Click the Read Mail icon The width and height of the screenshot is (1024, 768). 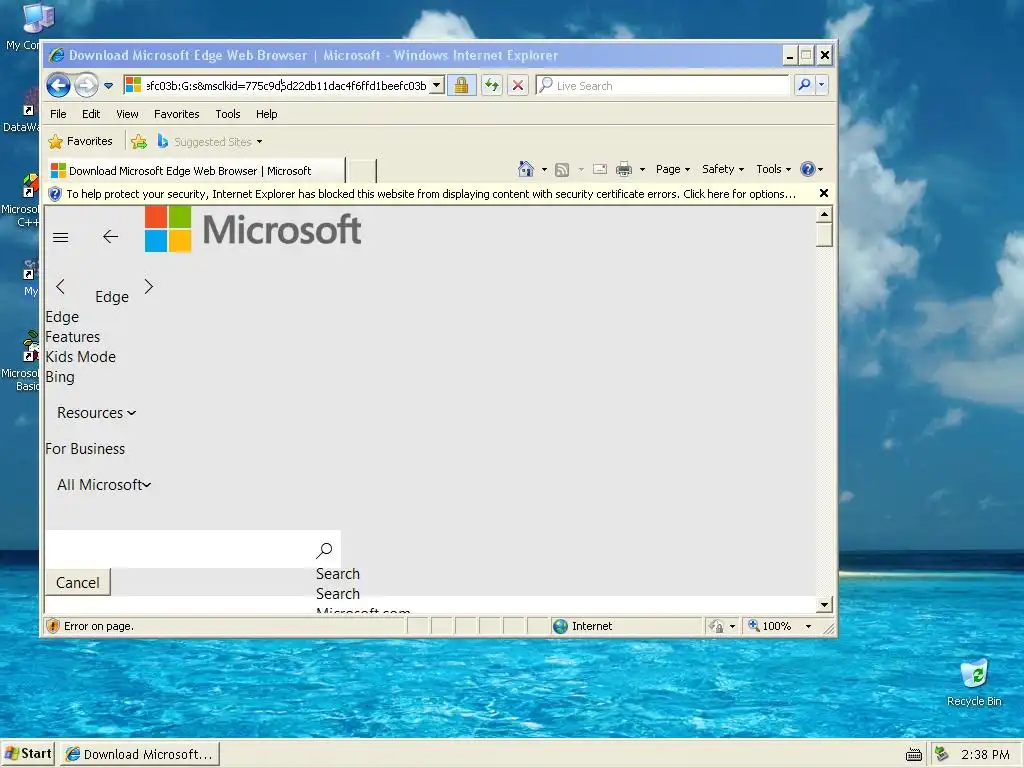click(x=600, y=169)
